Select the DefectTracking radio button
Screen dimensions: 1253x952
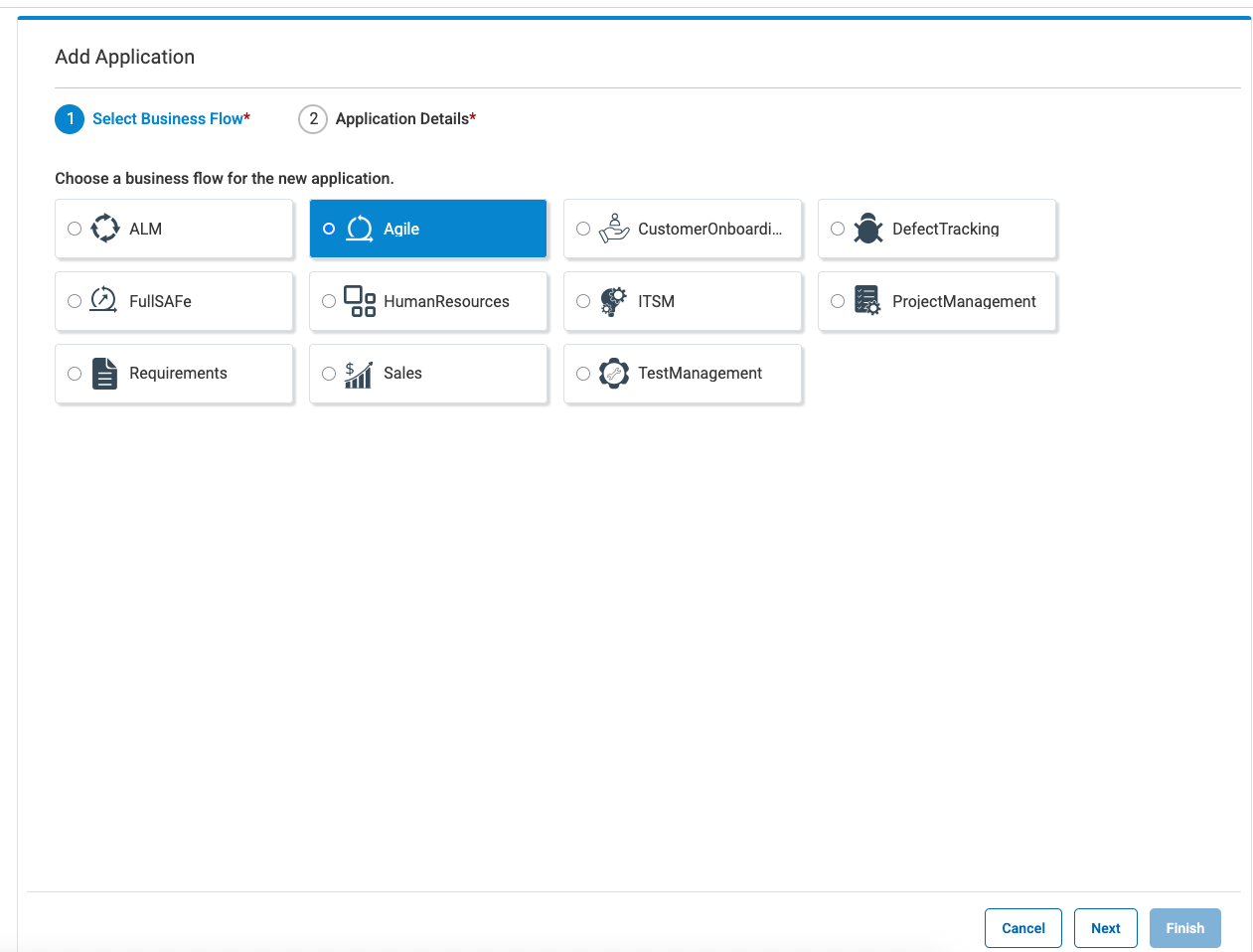838,229
